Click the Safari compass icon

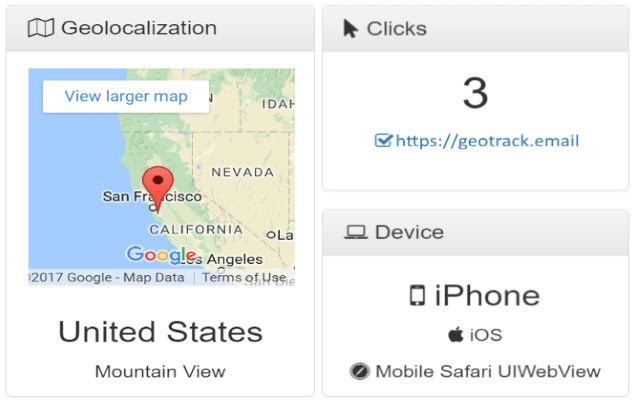[360, 371]
